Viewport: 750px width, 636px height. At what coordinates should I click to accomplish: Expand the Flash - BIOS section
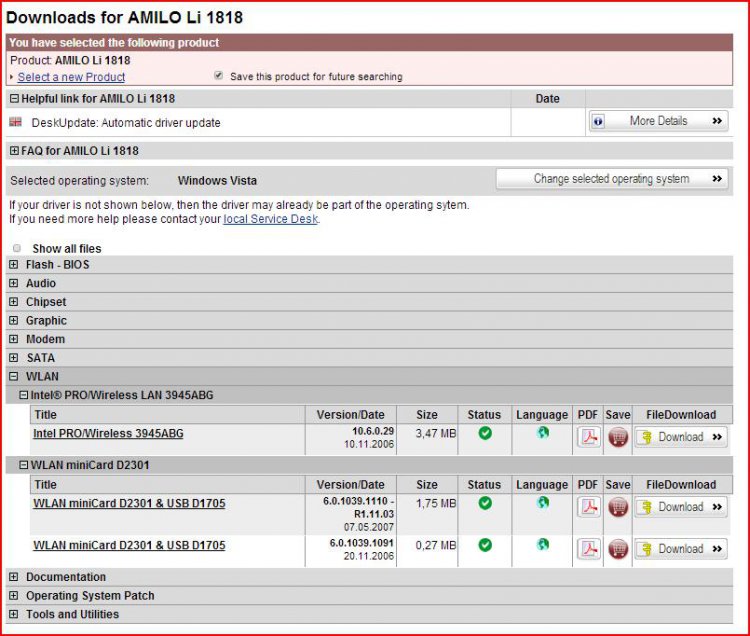[14, 264]
